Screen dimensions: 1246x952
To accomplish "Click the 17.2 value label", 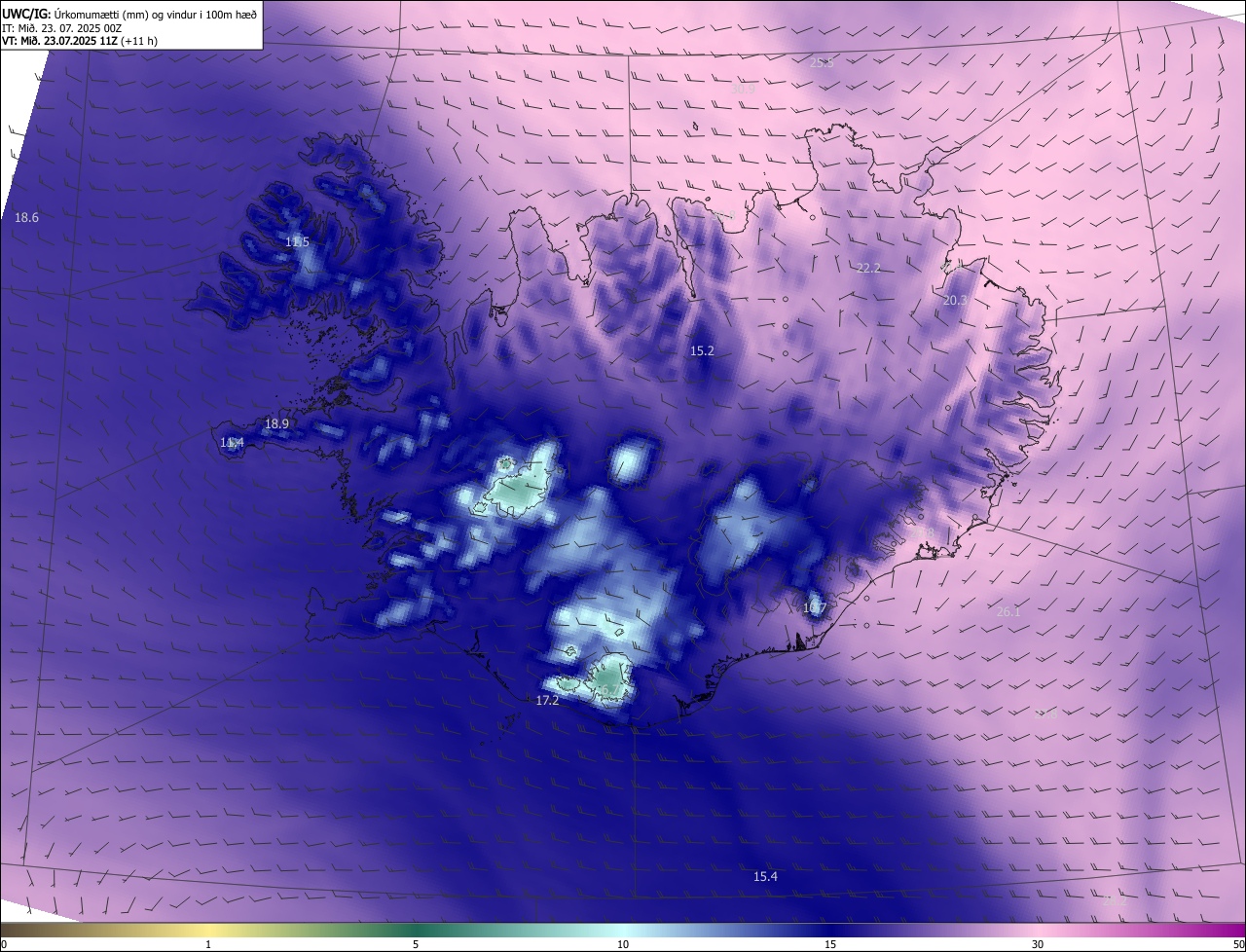I will tap(547, 700).
